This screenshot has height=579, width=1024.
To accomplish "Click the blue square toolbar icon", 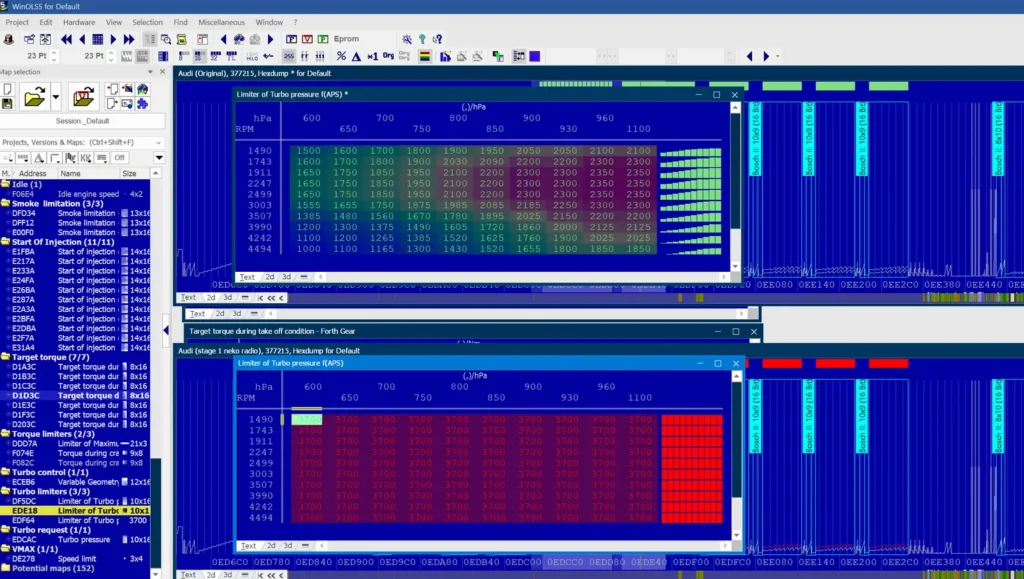I will click(x=535, y=56).
